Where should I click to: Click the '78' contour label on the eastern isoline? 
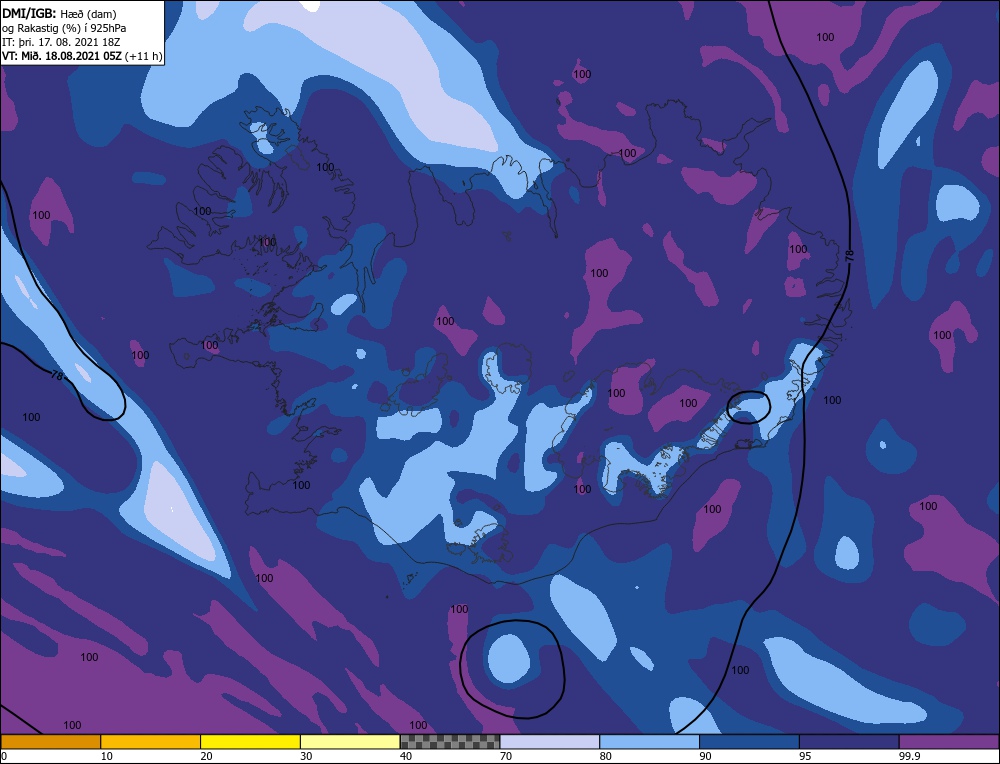coord(849,256)
